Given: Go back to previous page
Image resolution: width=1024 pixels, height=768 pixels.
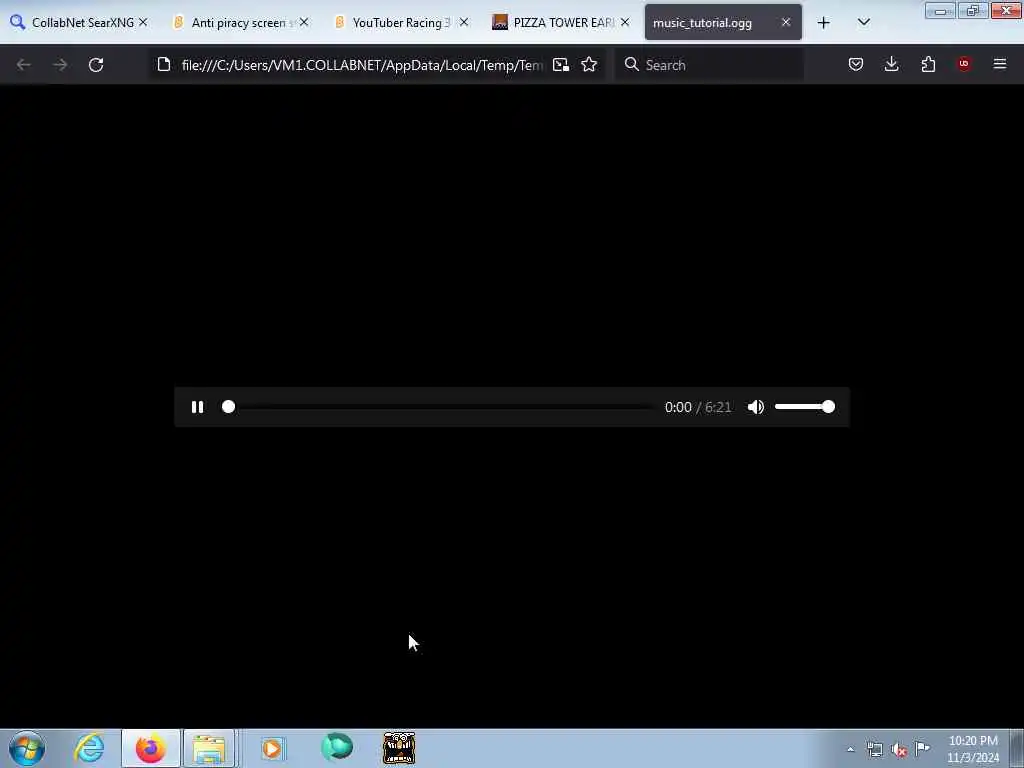Looking at the screenshot, I should pyautogui.click(x=24, y=65).
